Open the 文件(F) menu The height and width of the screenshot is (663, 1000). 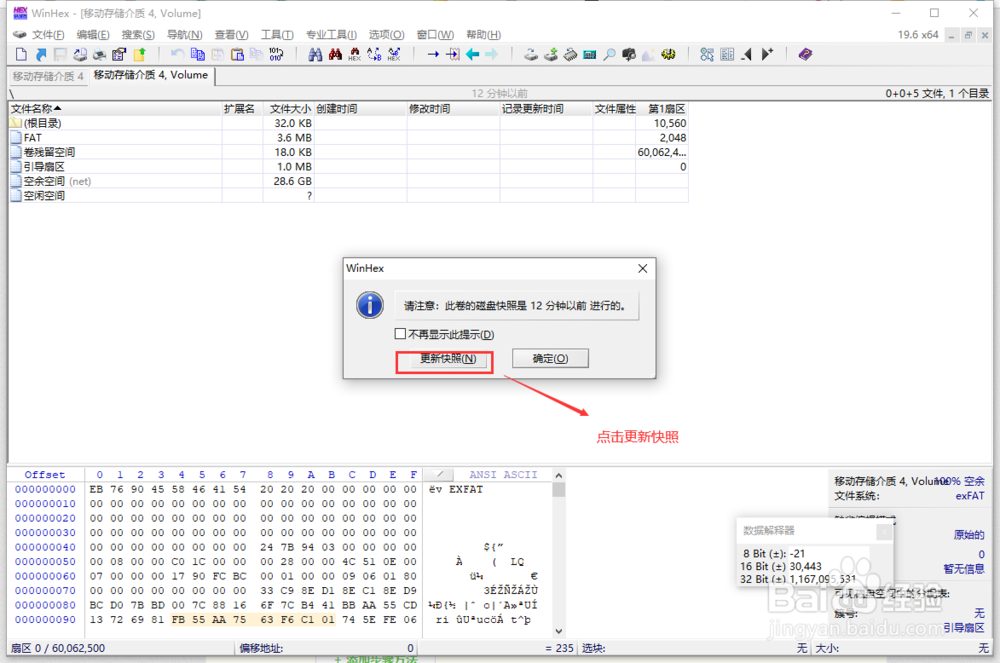click(x=48, y=34)
